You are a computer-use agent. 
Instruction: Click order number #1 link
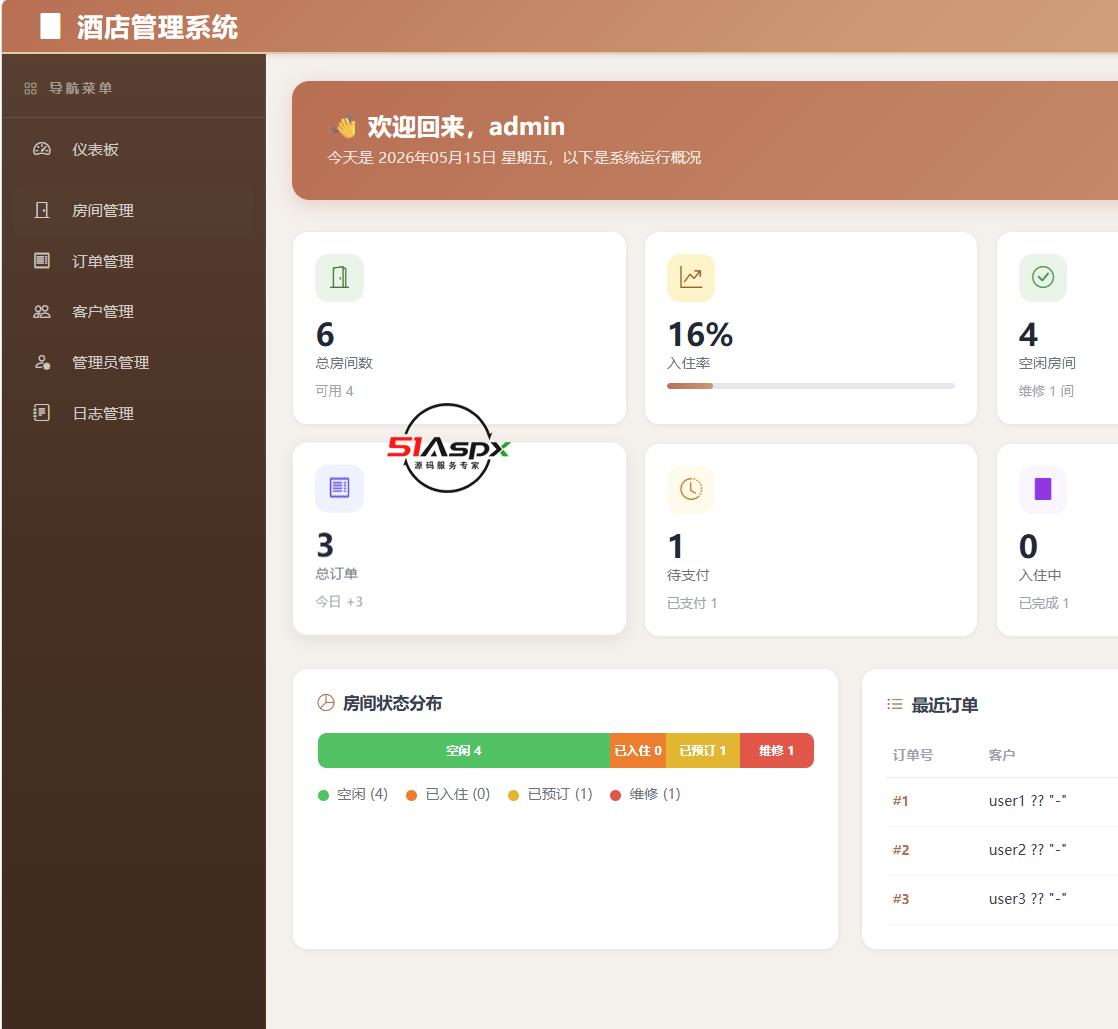point(901,801)
